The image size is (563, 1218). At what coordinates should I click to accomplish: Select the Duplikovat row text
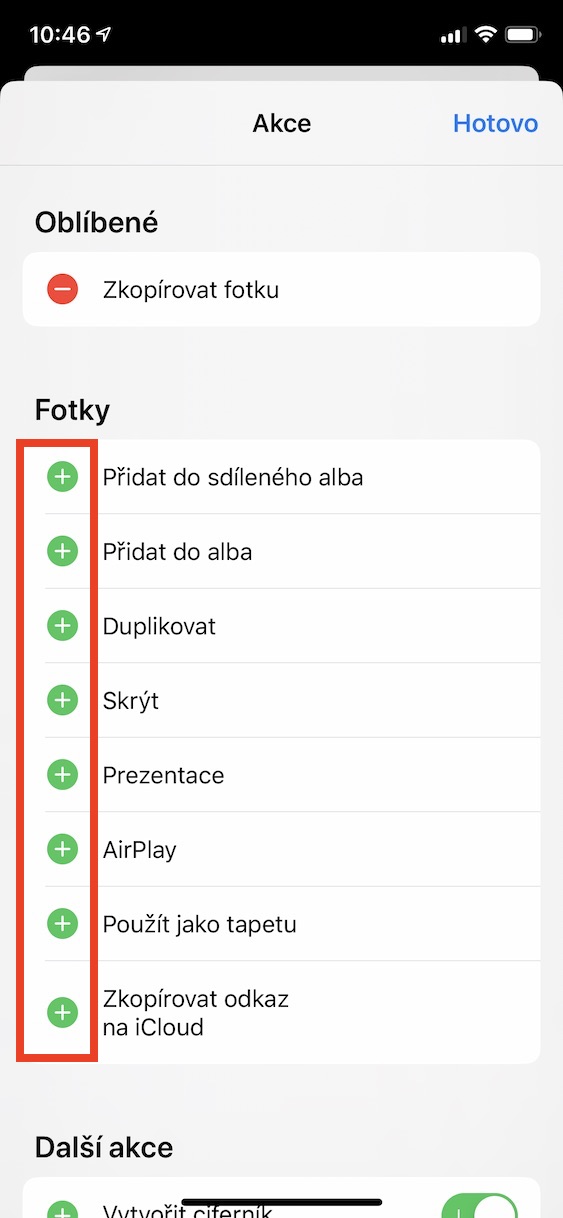[x=159, y=626]
